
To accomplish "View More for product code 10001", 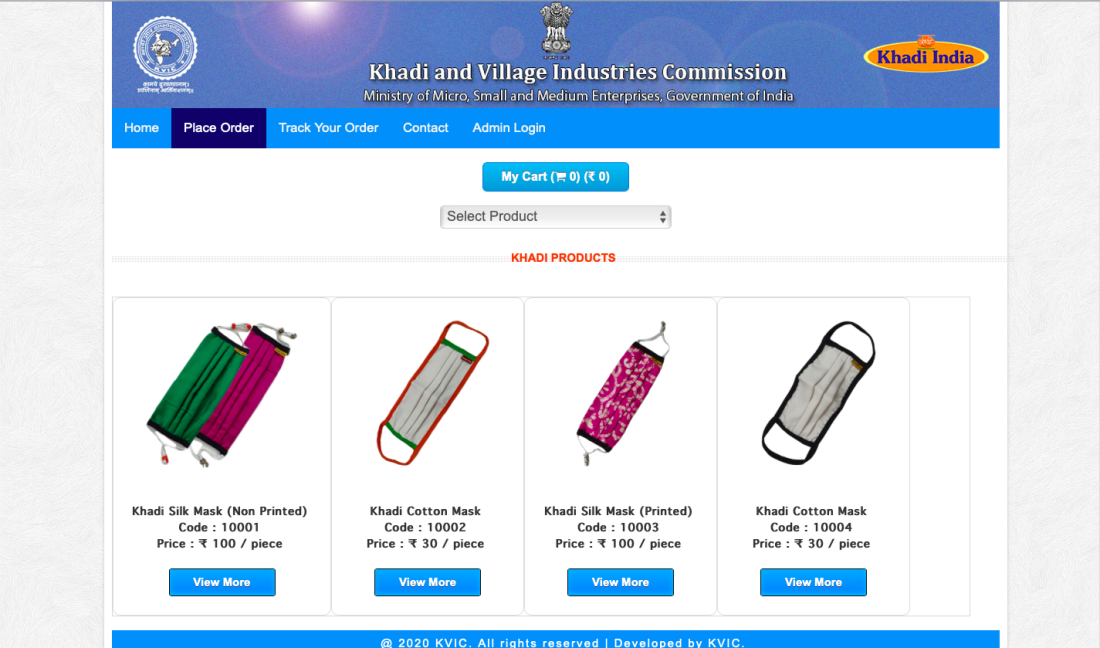I will tap(222, 582).
